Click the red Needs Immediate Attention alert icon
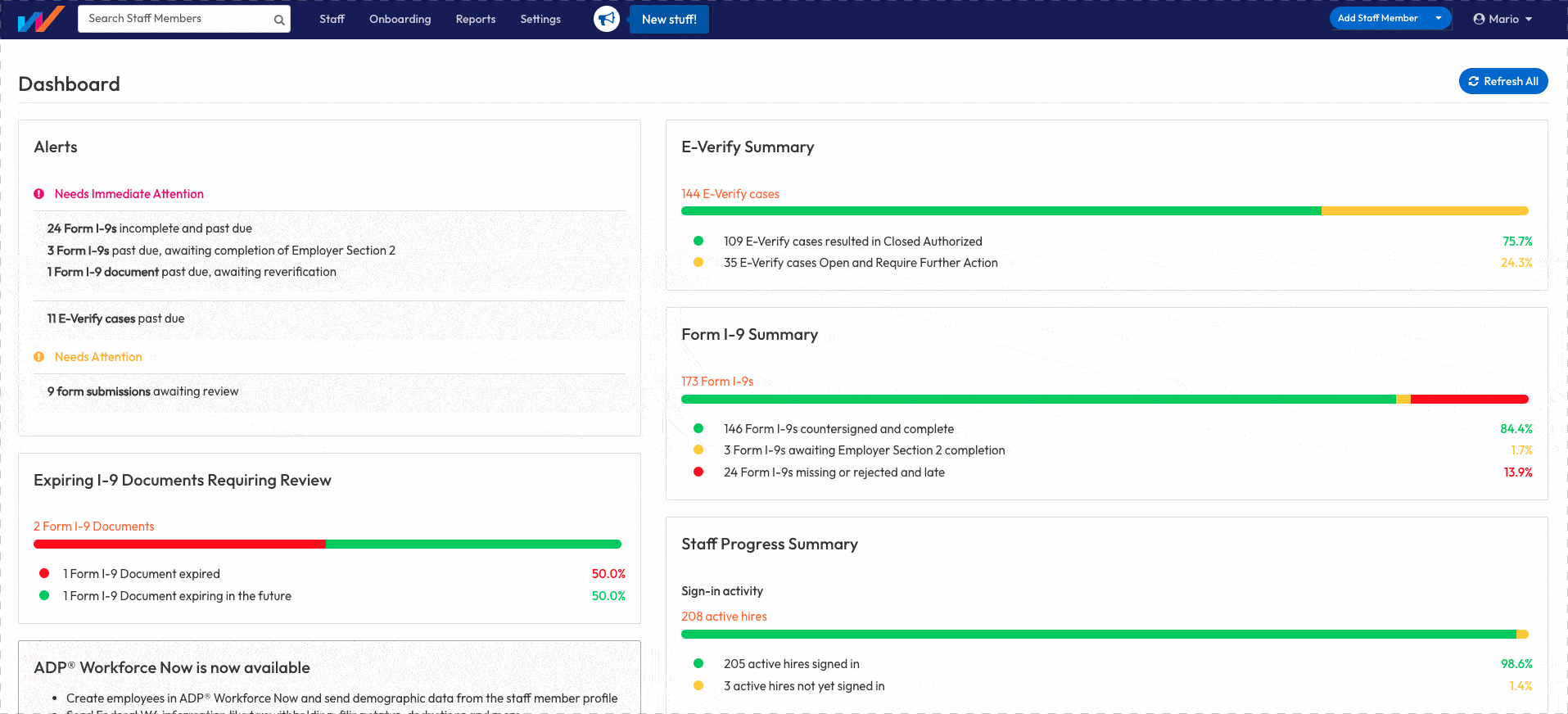1568x714 pixels. point(38,194)
